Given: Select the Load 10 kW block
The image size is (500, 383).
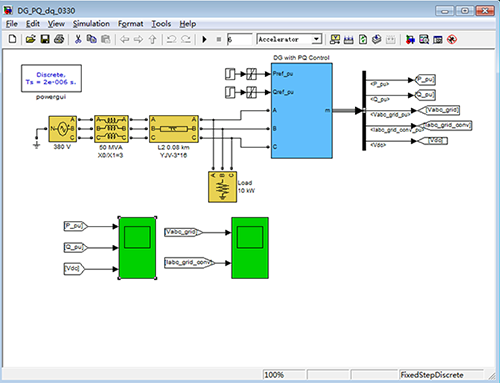Looking at the screenshot, I should [x=223, y=187].
